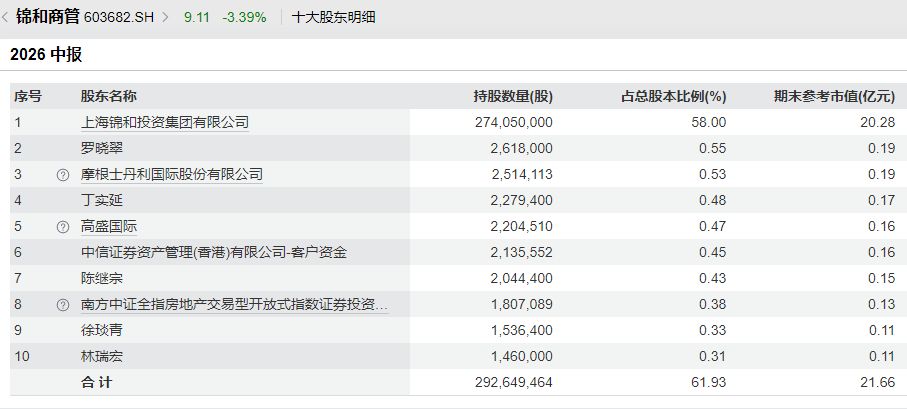Click the question mark icon beside 高盛国际
The width and height of the screenshot is (907, 409).
[62, 227]
